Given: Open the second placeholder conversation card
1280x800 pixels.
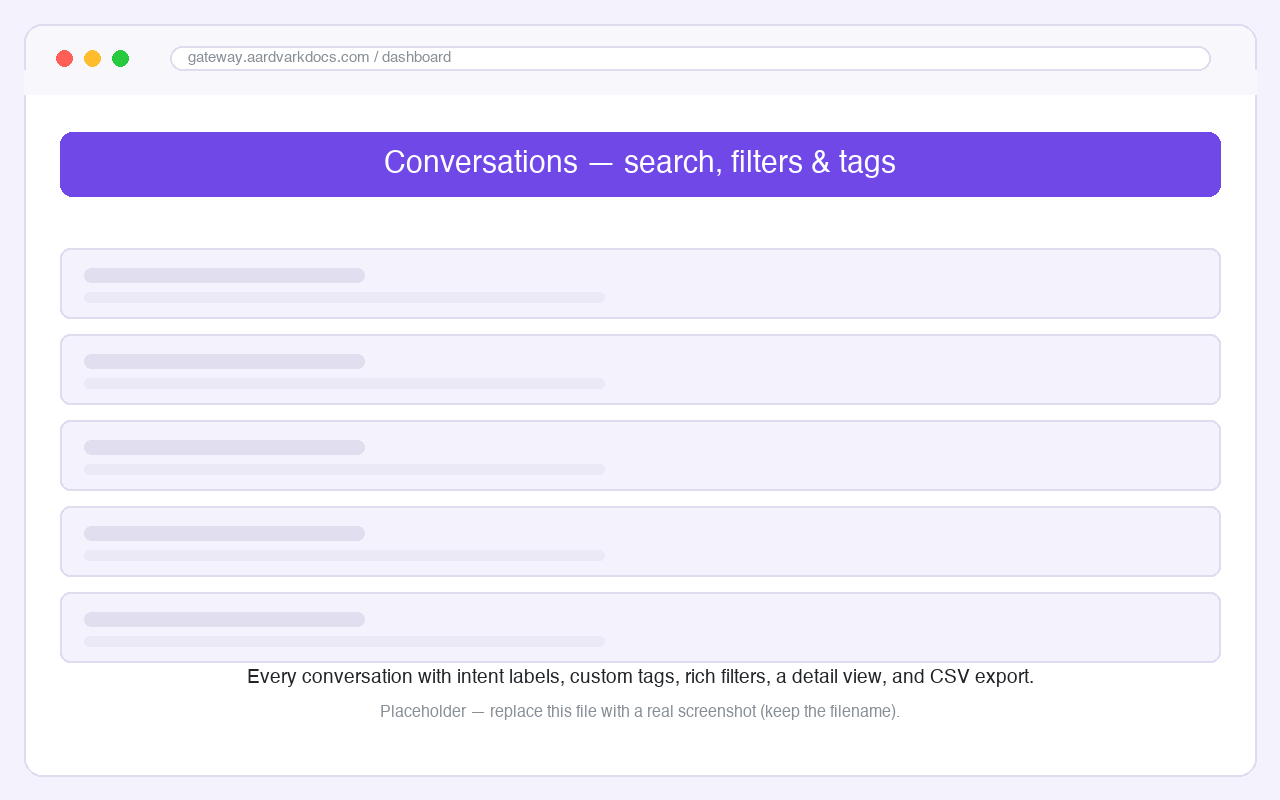Looking at the screenshot, I should point(640,369).
